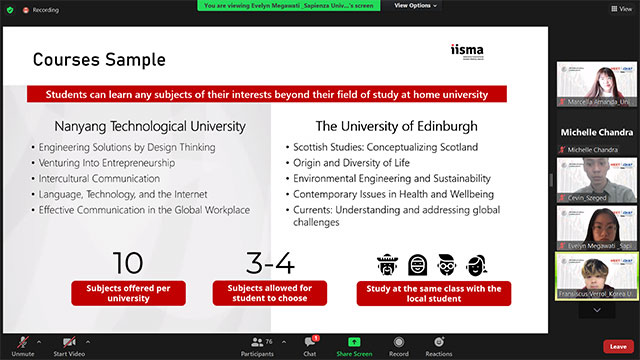Click 'Subjects offered per university' red label
The height and width of the screenshot is (360, 640).
[128, 293]
